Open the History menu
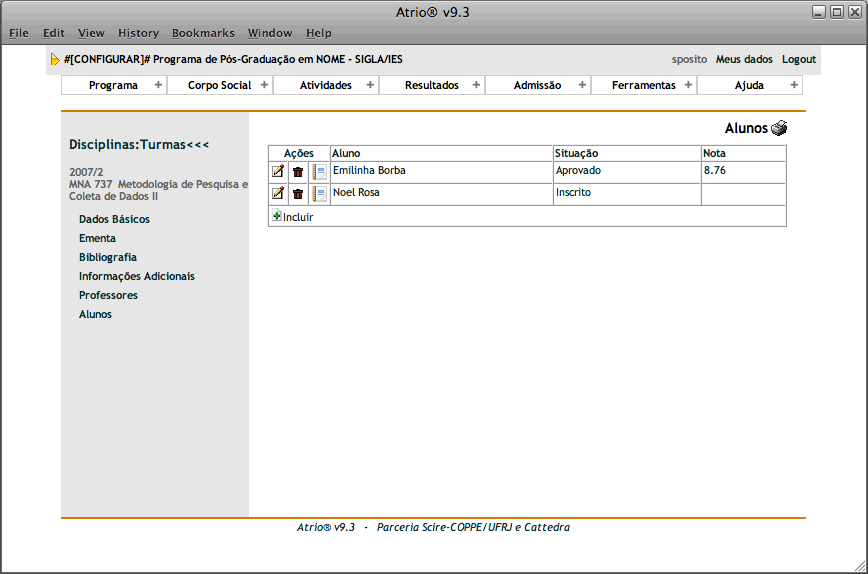868x574 pixels. point(138,33)
